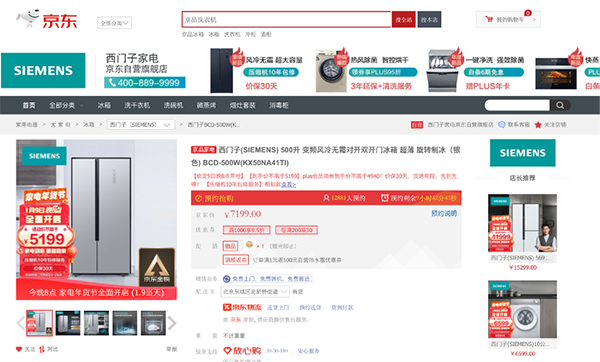600x362 pixels.
Task: Click 大家电 breadcrumb link
Action: tap(60, 125)
